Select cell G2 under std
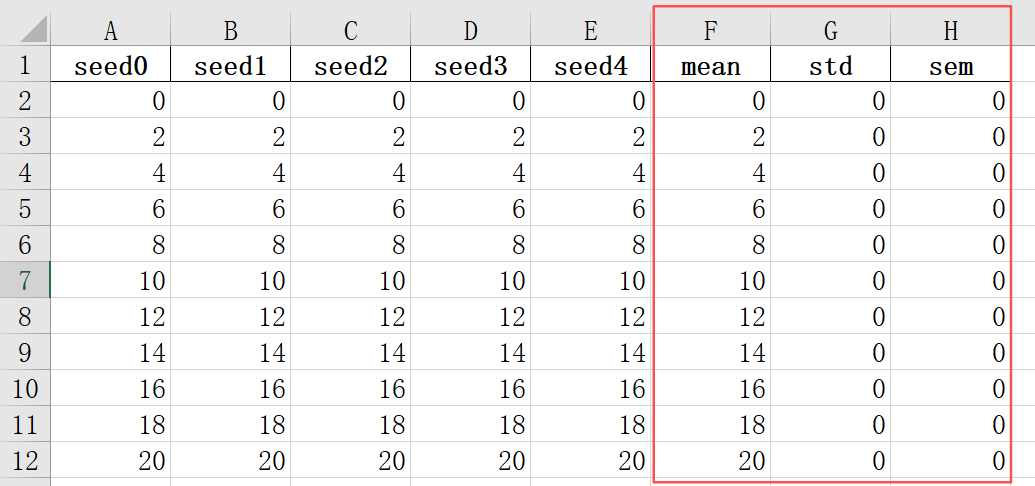 click(830, 101)
